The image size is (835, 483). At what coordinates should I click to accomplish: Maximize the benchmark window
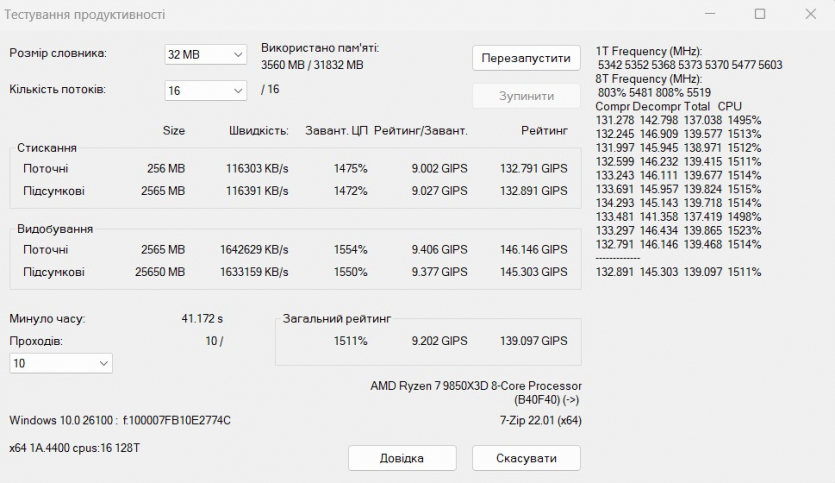tap(760, 14)
